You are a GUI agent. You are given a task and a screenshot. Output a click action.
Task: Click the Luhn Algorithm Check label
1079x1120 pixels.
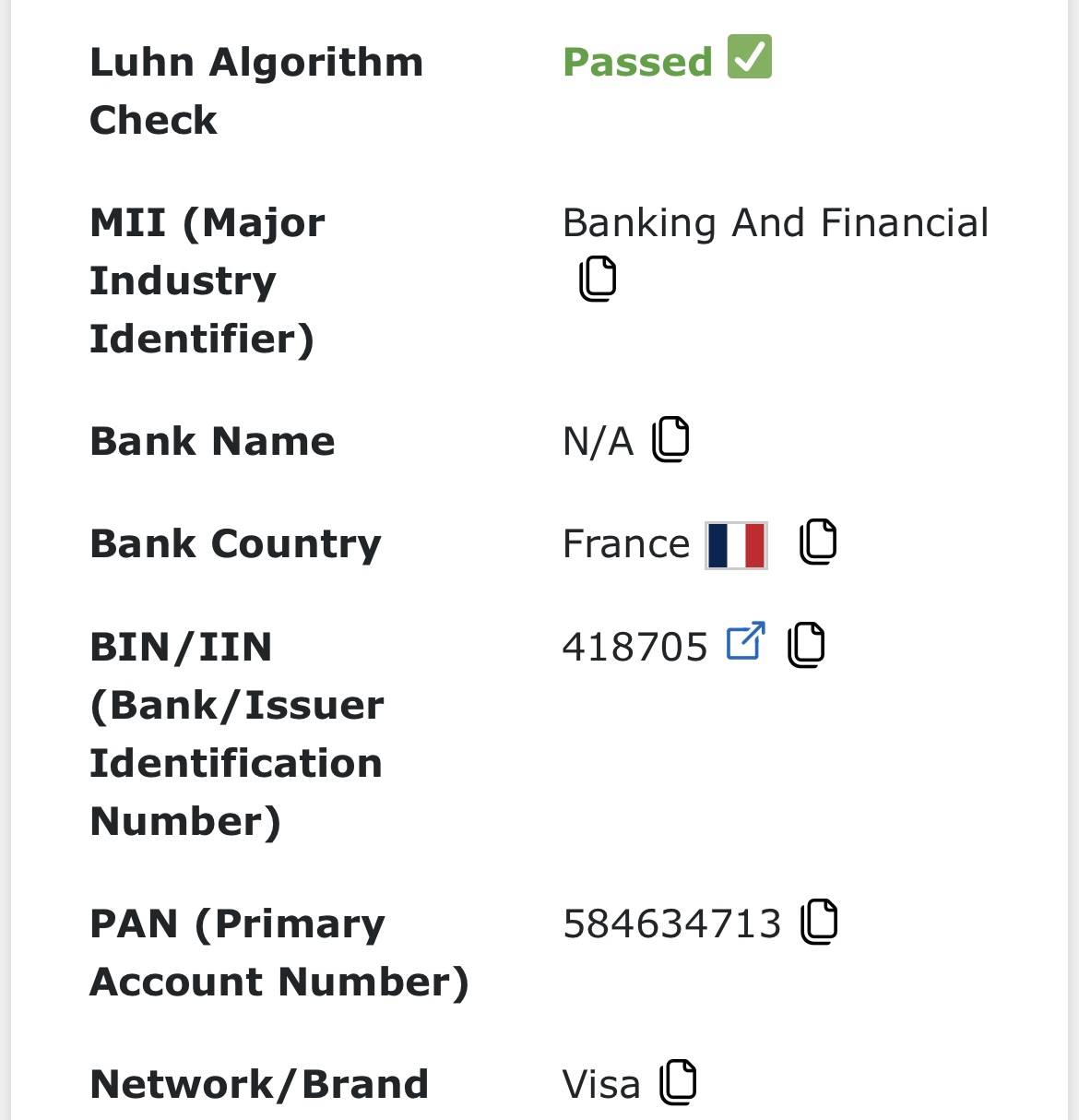[x=255, y=90]
